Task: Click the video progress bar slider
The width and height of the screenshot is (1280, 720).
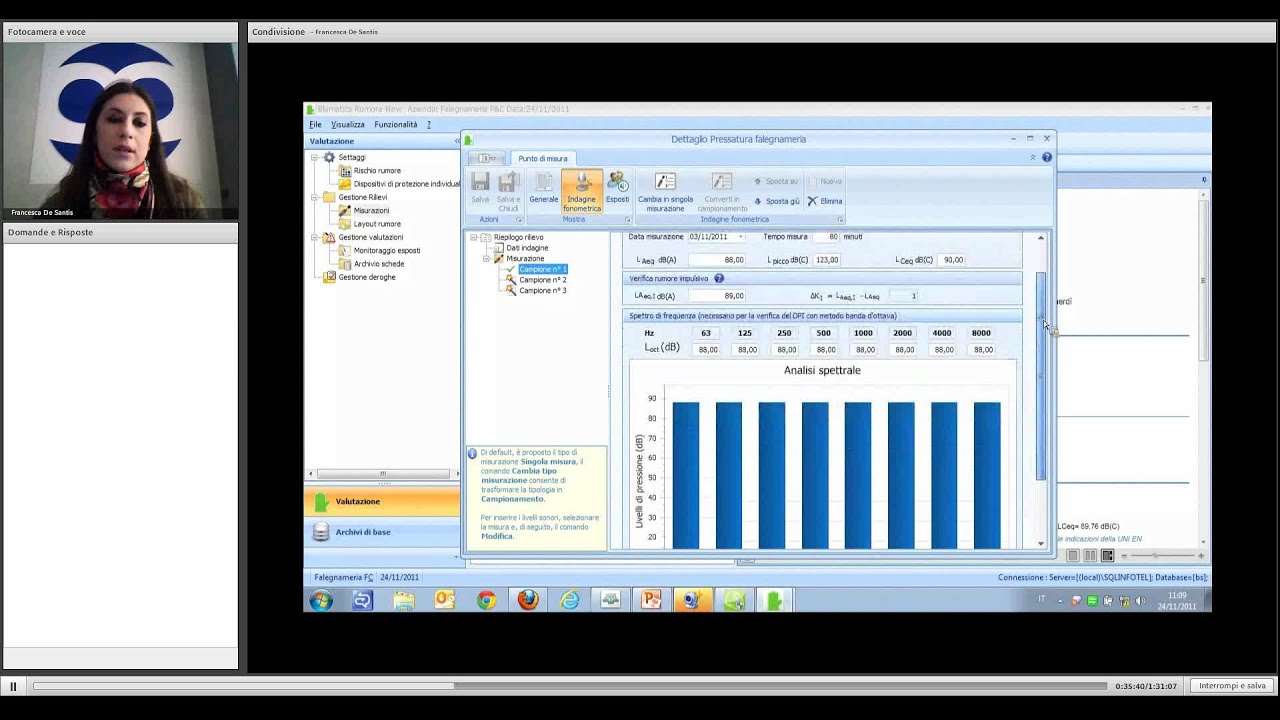Action: pos(570,686)
